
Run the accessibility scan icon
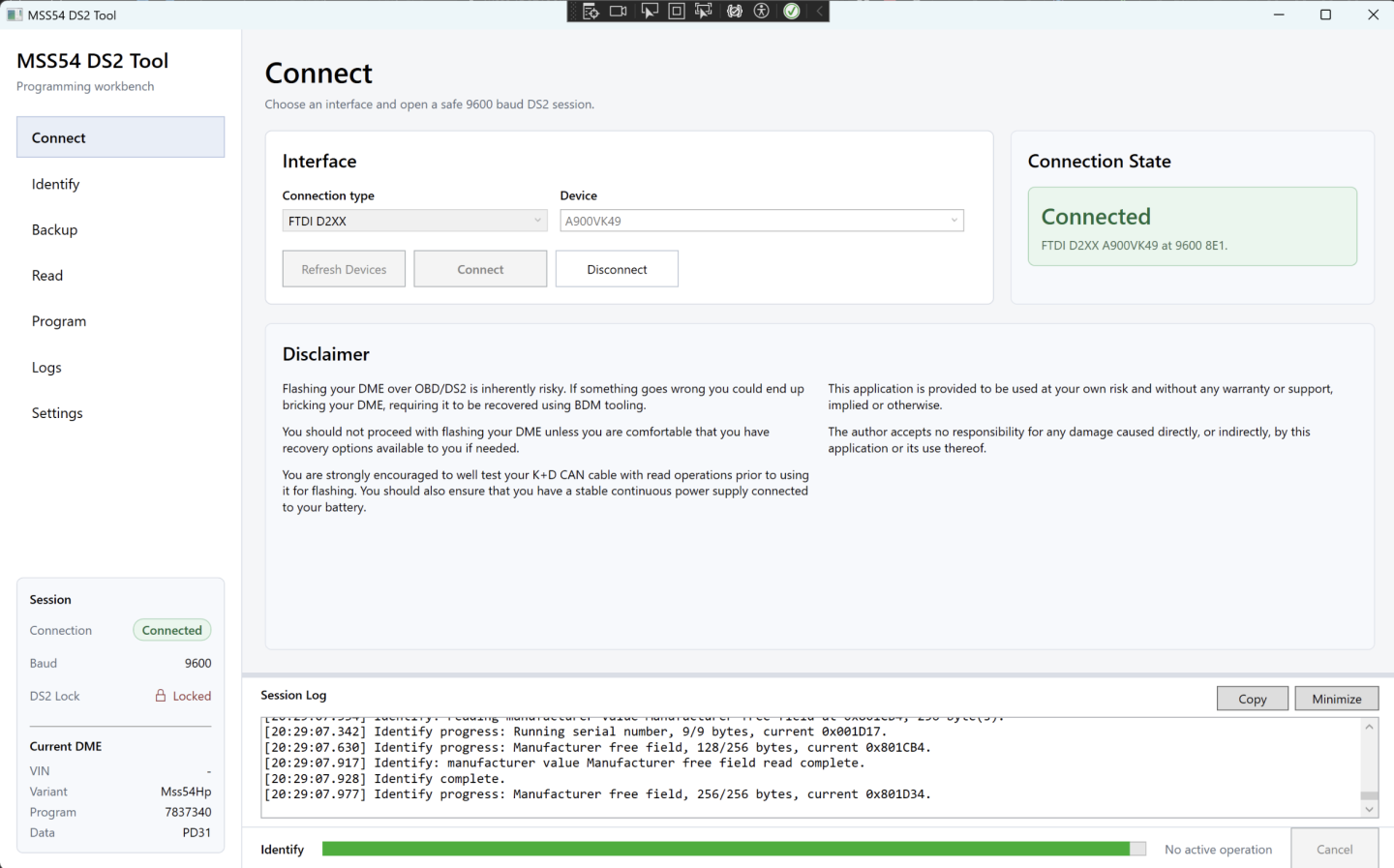pyautogui.click(x=762, y=12)
